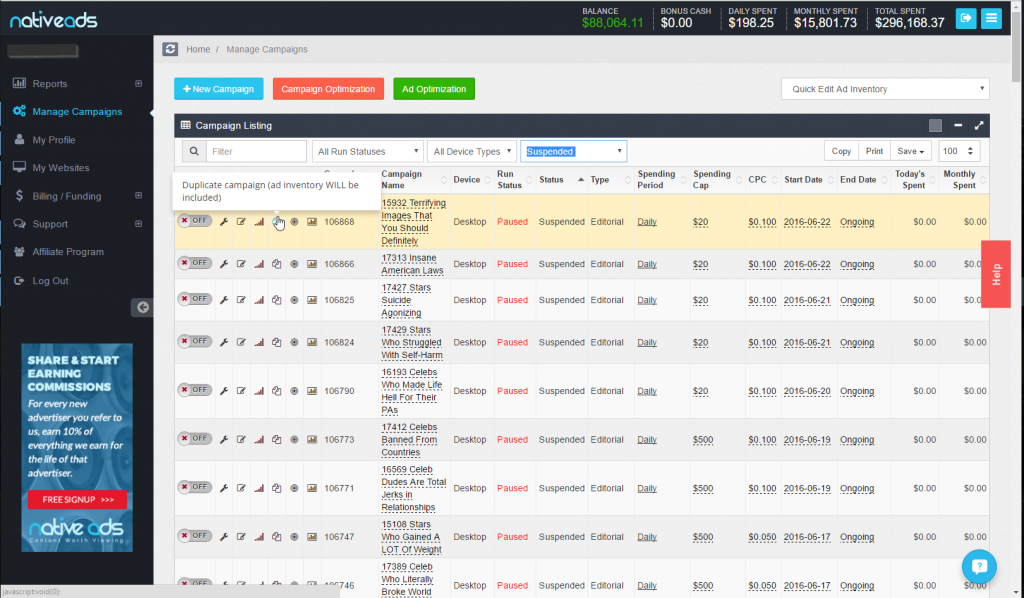Click the pencil edit icon for campaign 106825
The width and height of the screenshot is (1024, 598).
(x=242, y=300)
